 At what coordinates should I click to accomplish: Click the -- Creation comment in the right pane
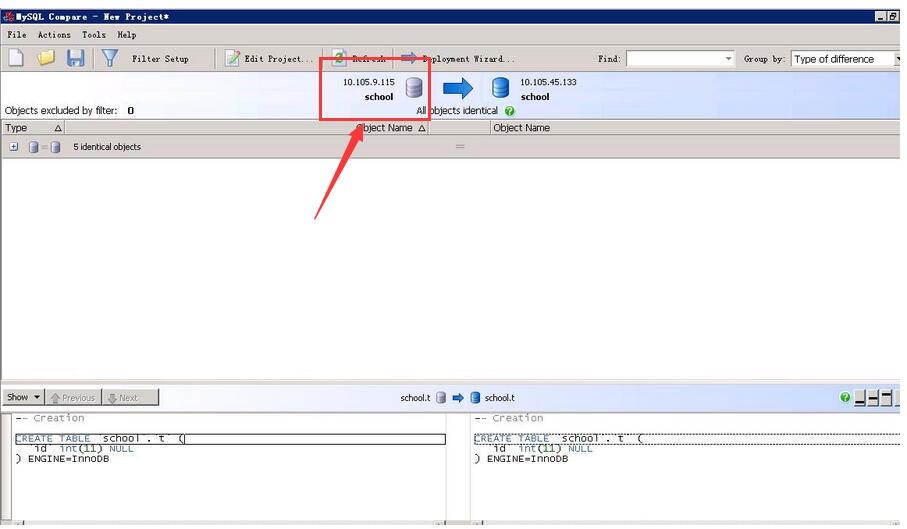pos(509,418)
